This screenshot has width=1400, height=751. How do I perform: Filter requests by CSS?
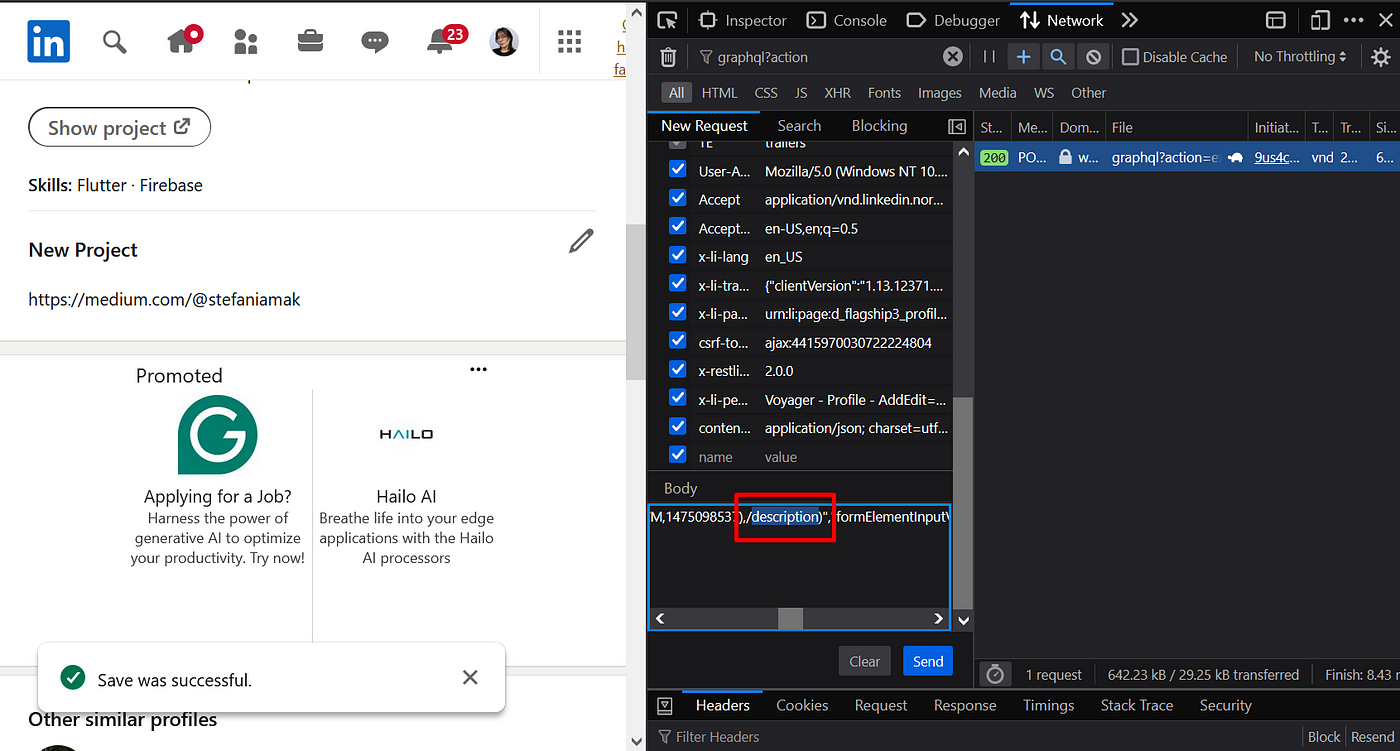[x=766, y=93]
